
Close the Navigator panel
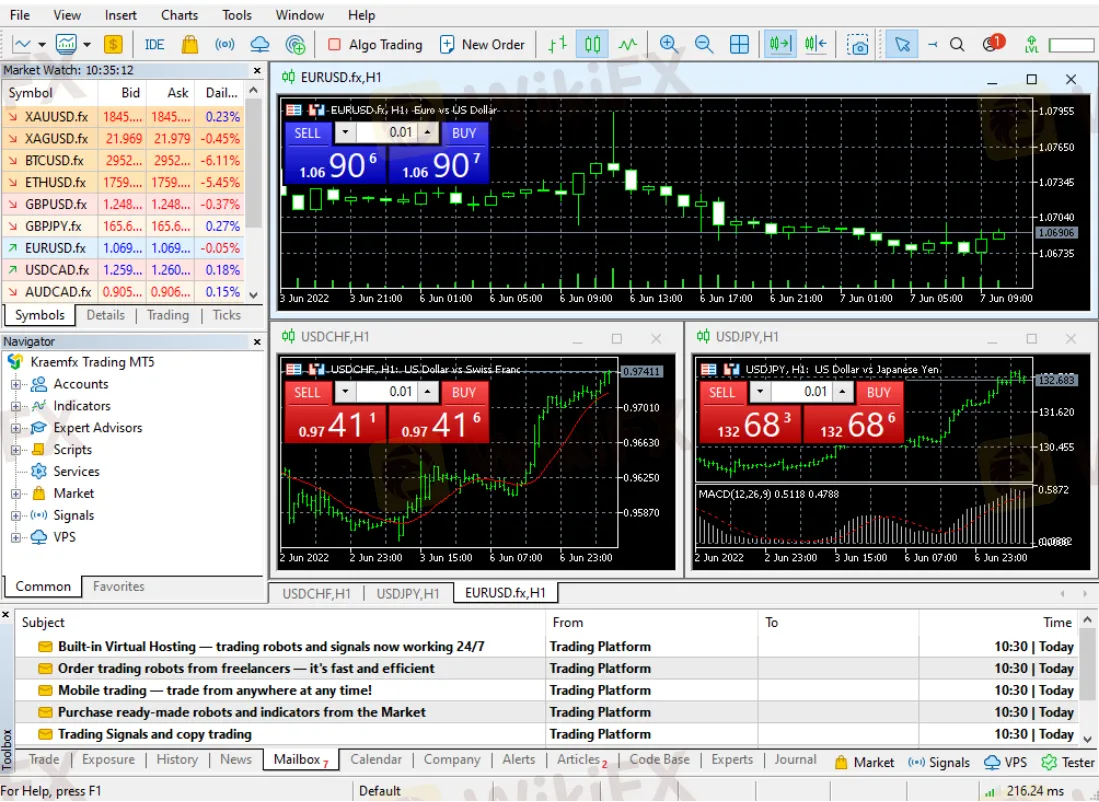click(x=257, y=341)
